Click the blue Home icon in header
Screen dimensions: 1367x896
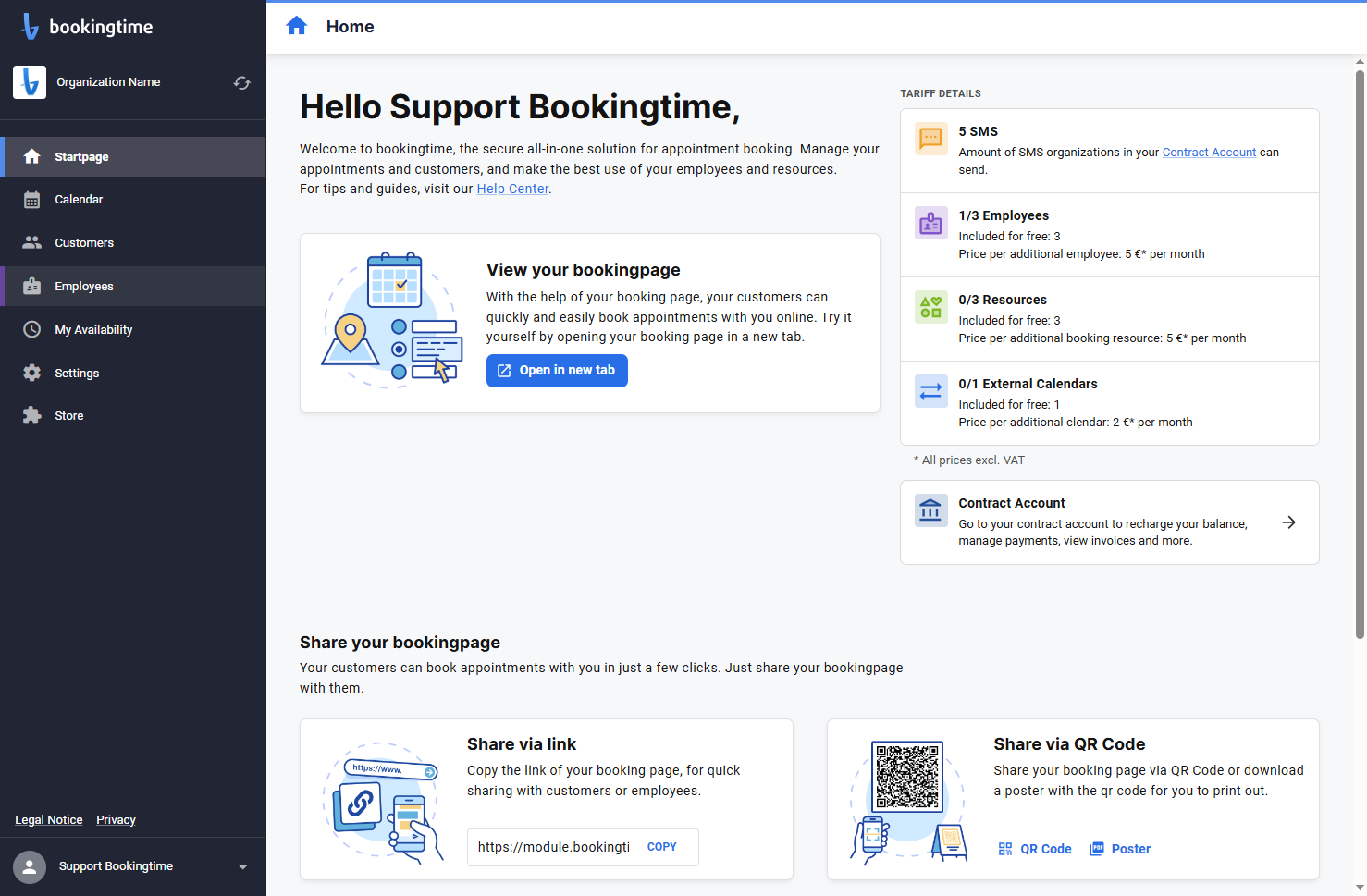click(296, 26)
